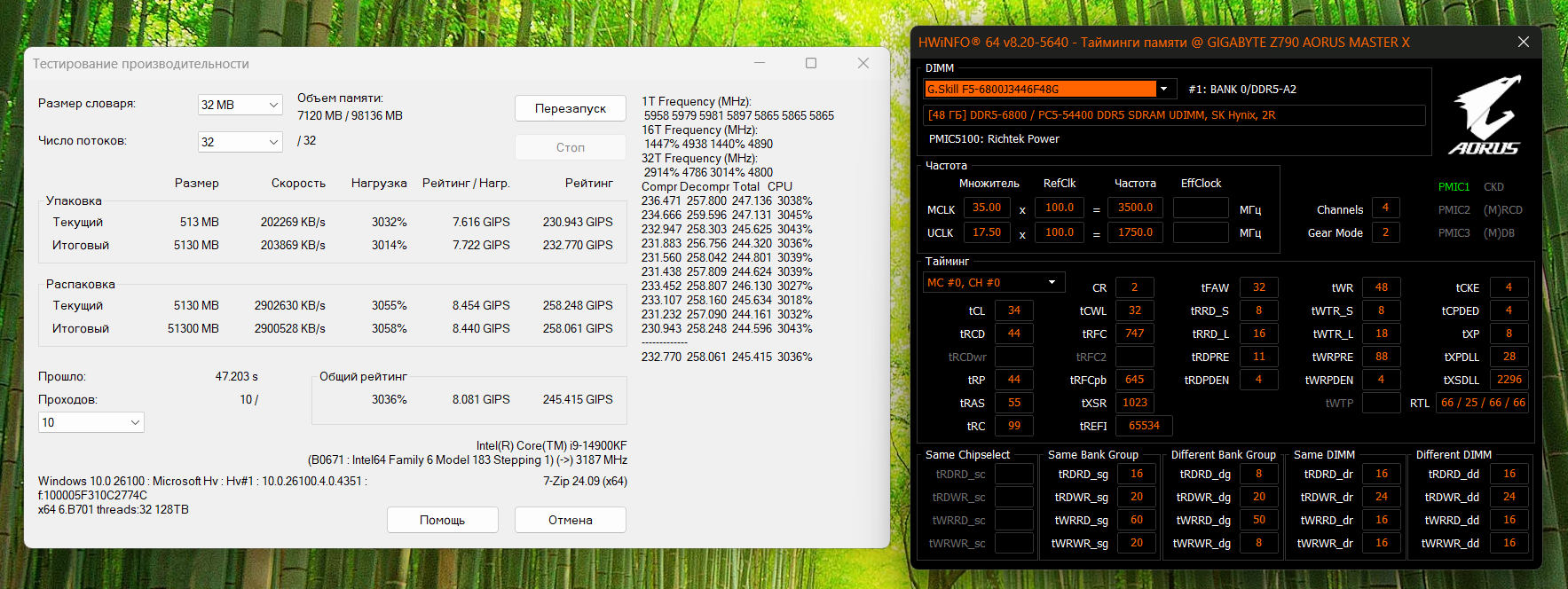Click the tWRPRE value 88
Viewport: 1568px width, 589px height.
pos(1382,357)
